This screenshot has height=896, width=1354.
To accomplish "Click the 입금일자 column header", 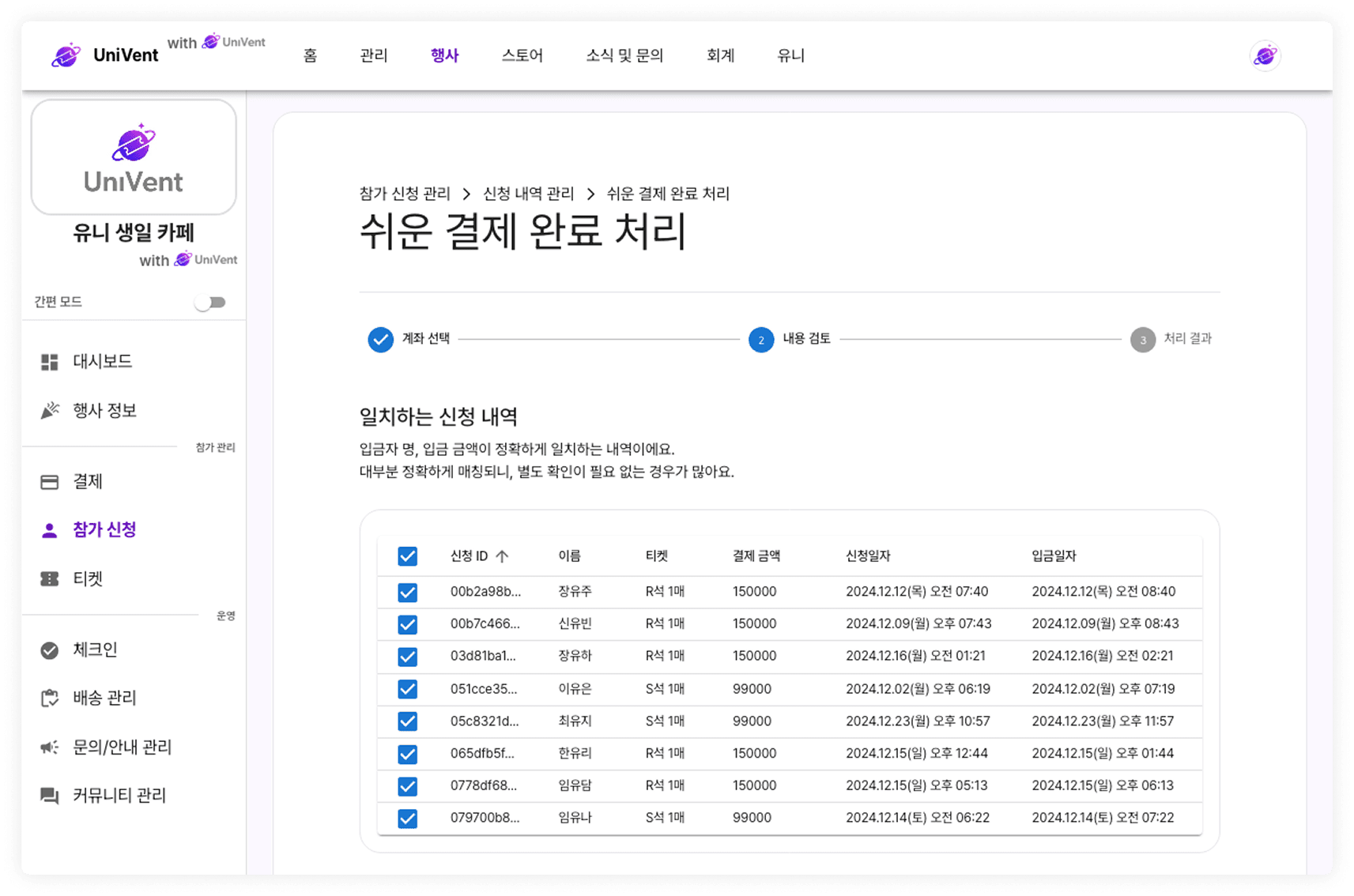I will pos(1054,556).
